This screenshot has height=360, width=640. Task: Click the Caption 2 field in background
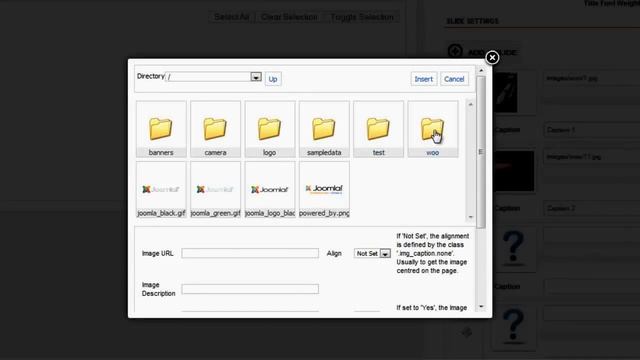click(x=591, y=209)
